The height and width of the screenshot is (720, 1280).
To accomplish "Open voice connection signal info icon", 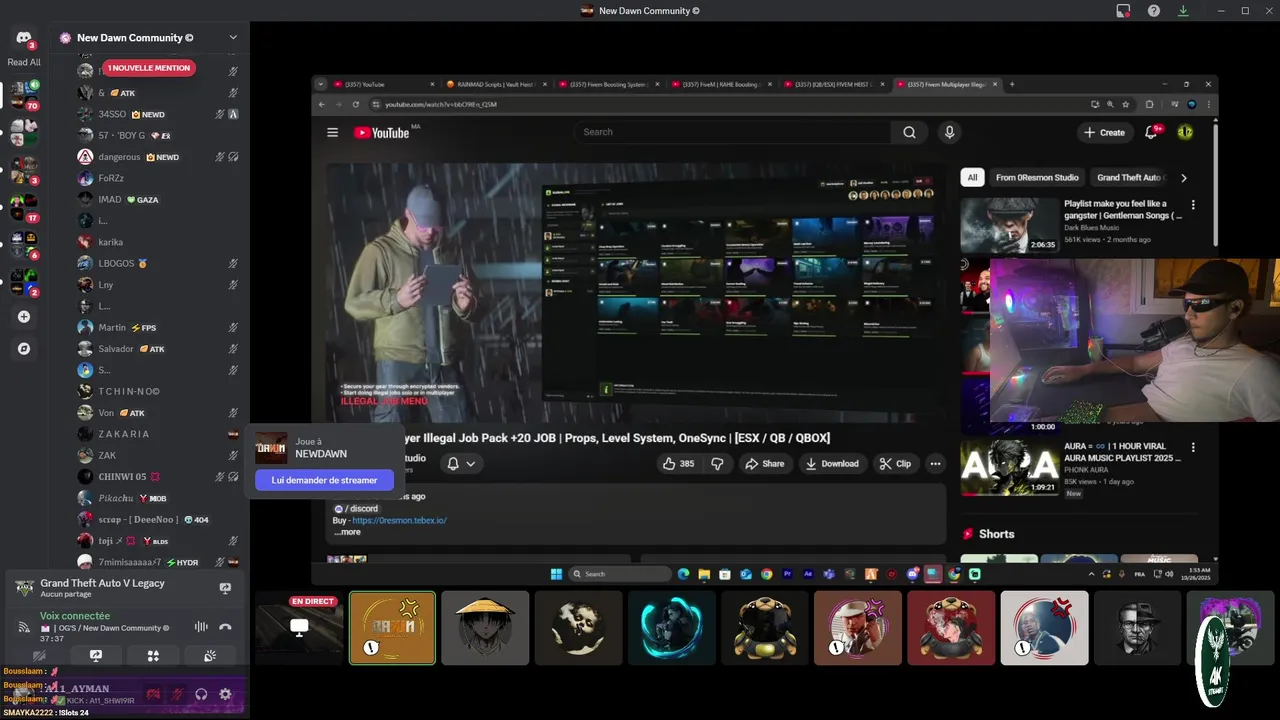I will [x=24, y=627].
